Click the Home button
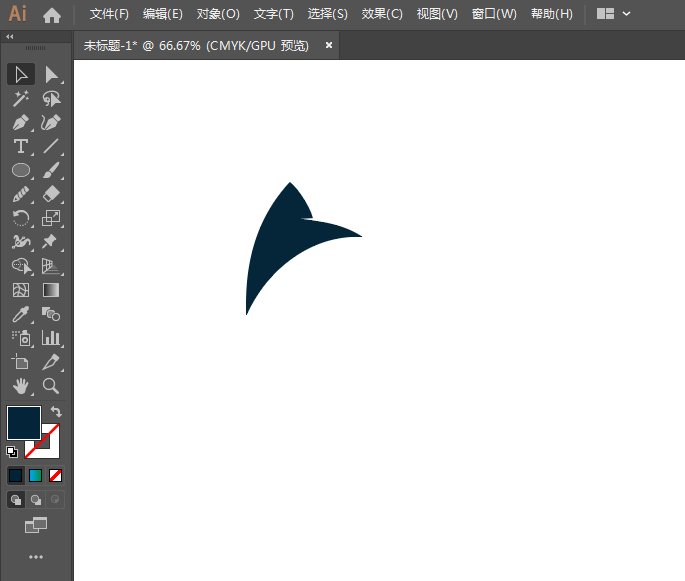 (x=52, y=14)
